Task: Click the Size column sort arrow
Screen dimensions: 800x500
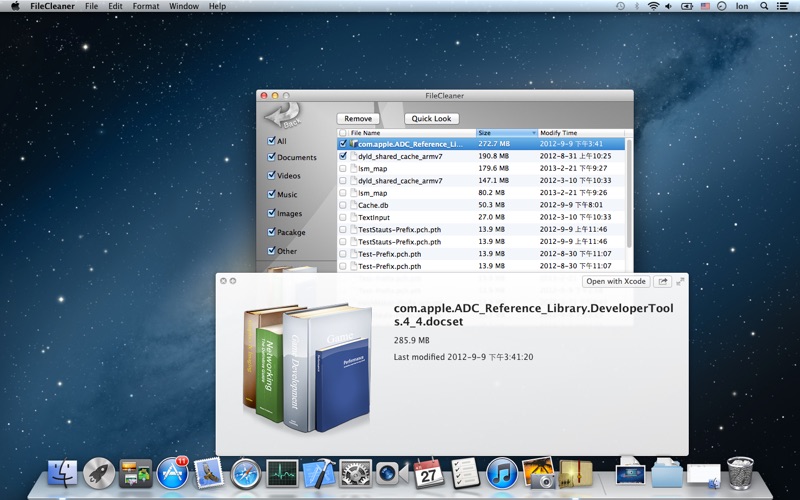Action: 534,133
